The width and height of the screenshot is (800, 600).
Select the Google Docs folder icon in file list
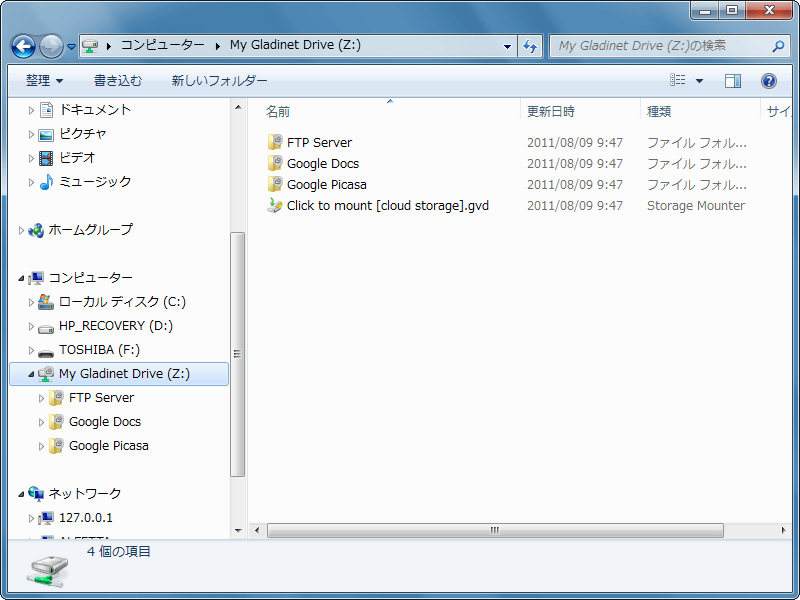coord(274,163)
